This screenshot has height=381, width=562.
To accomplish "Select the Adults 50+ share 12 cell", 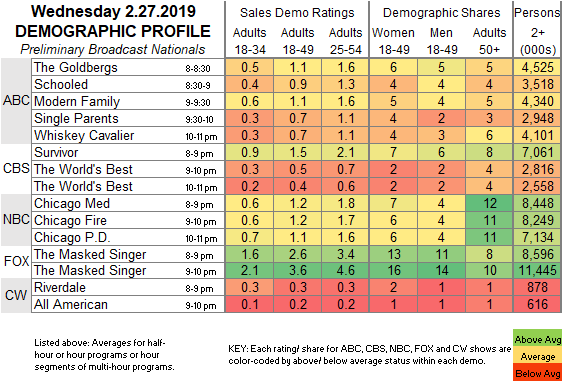I will (489, 203).
